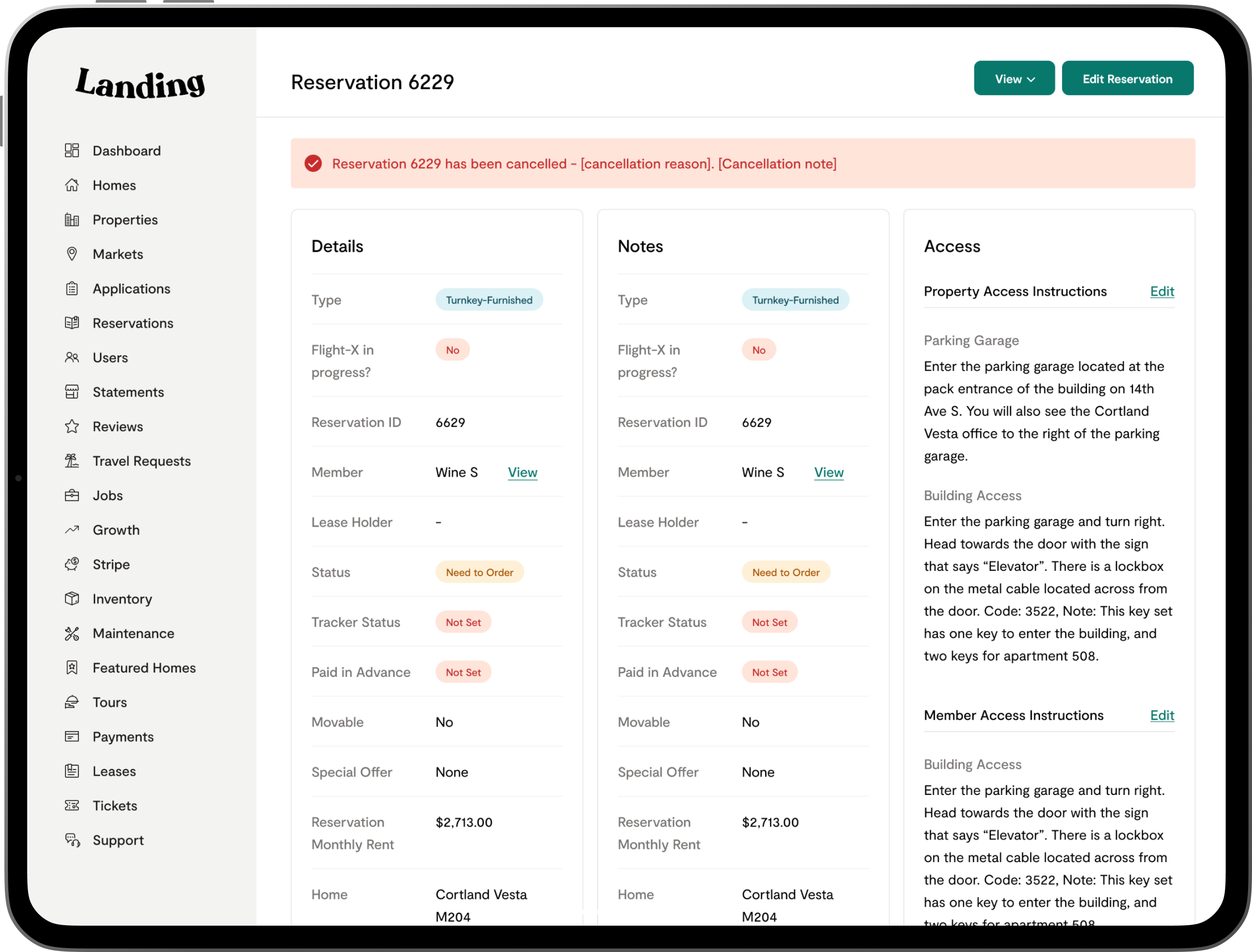The image size is (1252, 952).
Task: Edit the Property Access Instructions
Action: (1162, 291)
